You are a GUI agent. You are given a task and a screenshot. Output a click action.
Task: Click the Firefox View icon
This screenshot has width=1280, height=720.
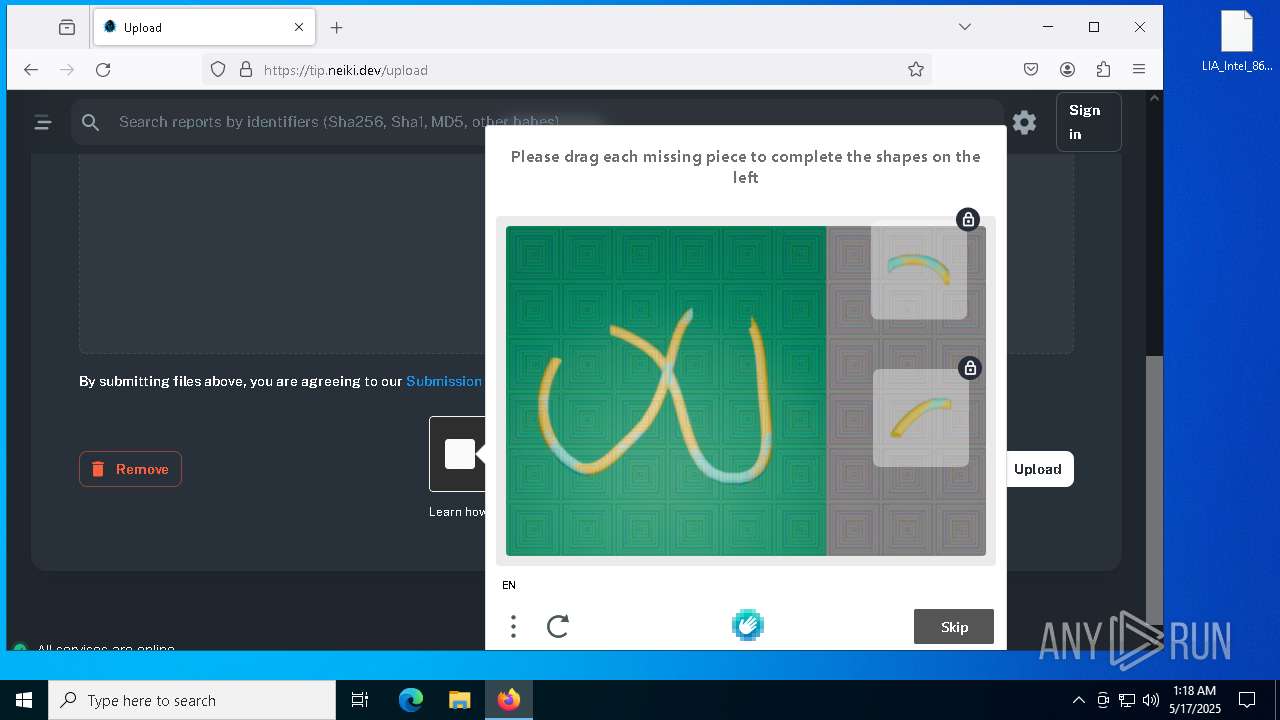point(67,27)
